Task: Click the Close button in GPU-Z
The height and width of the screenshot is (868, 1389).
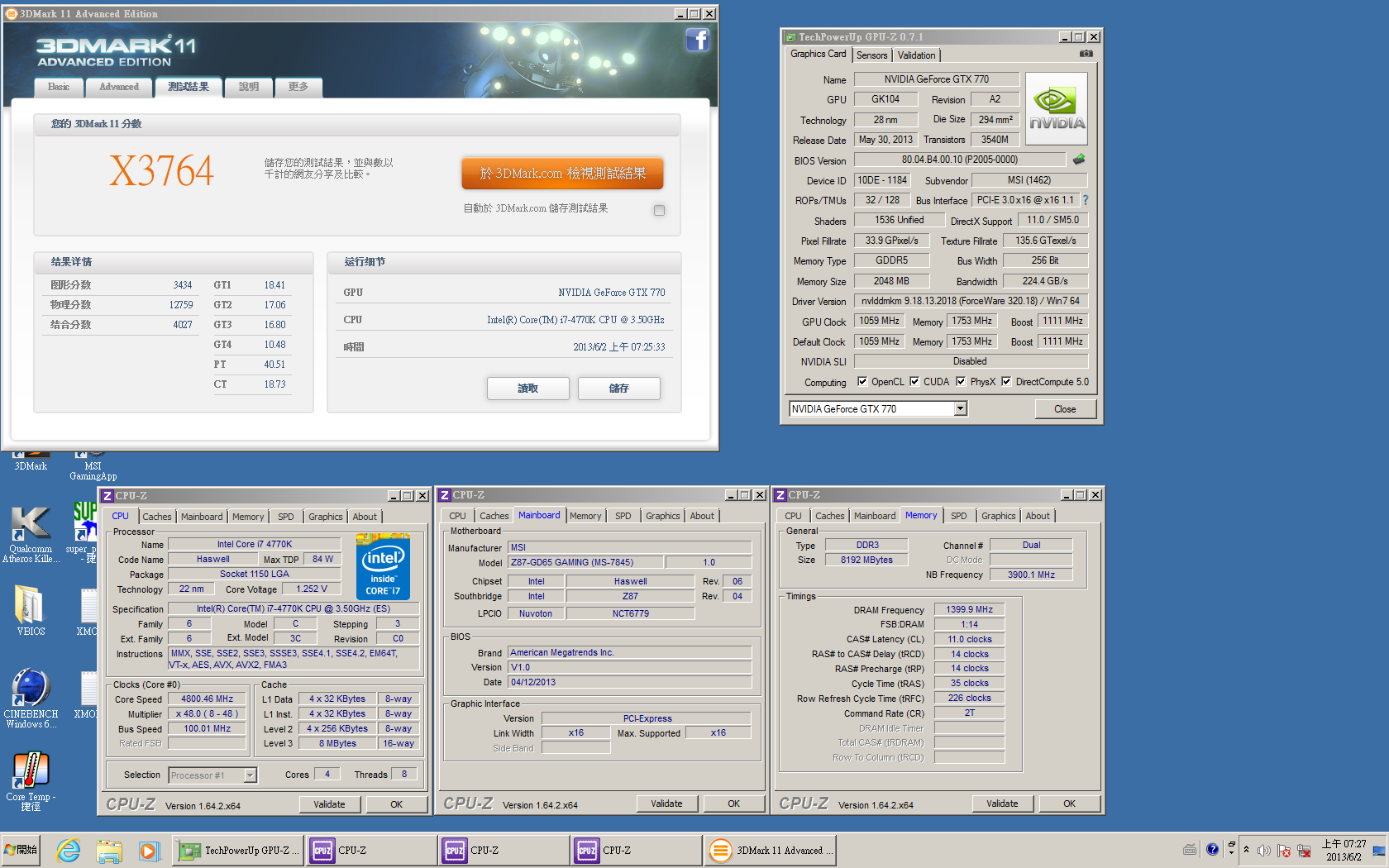Action: pyautogui.click(x=1065, y=409)
